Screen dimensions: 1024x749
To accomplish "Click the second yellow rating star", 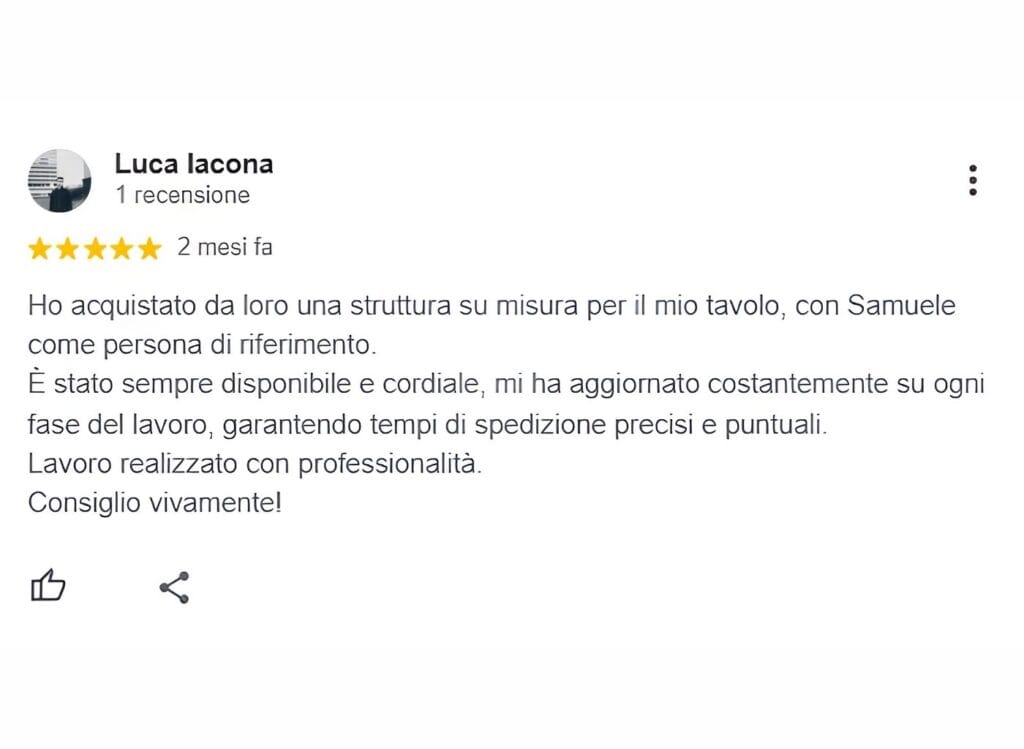I will pos(67,249).
